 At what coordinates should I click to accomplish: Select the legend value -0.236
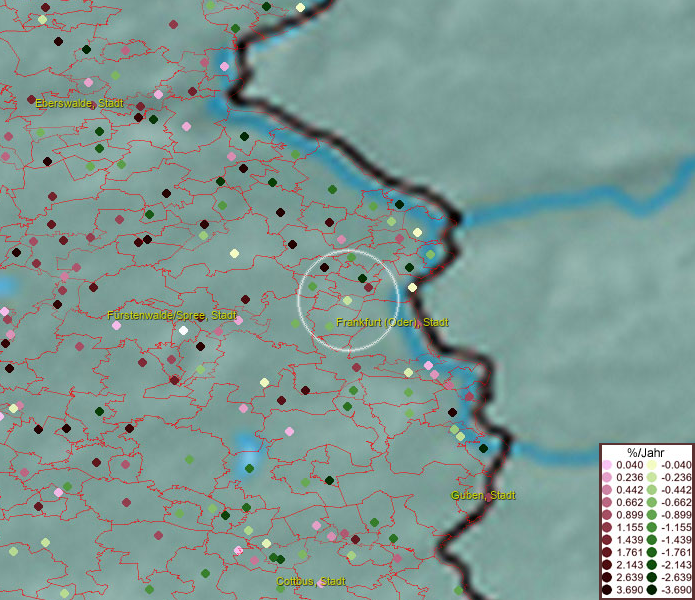coord(676,477)
